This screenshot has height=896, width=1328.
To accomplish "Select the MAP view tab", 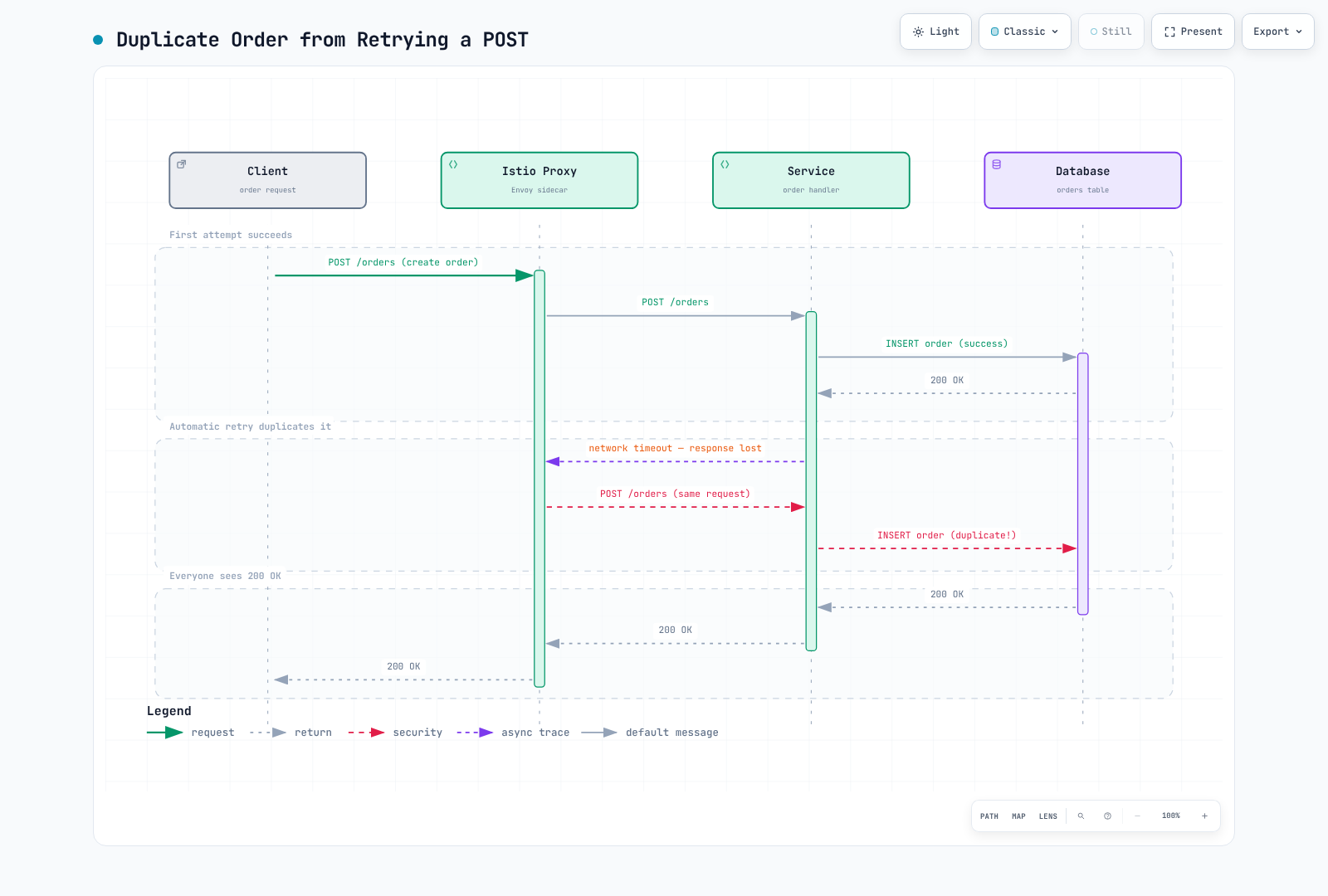I will [1018, 816].
